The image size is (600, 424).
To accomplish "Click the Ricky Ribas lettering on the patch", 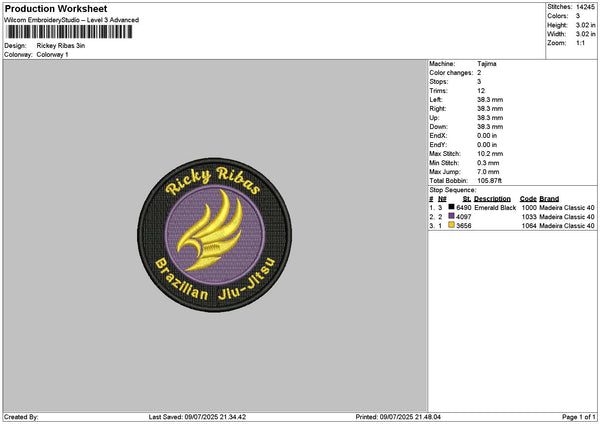I will click(x=213, y=180).
